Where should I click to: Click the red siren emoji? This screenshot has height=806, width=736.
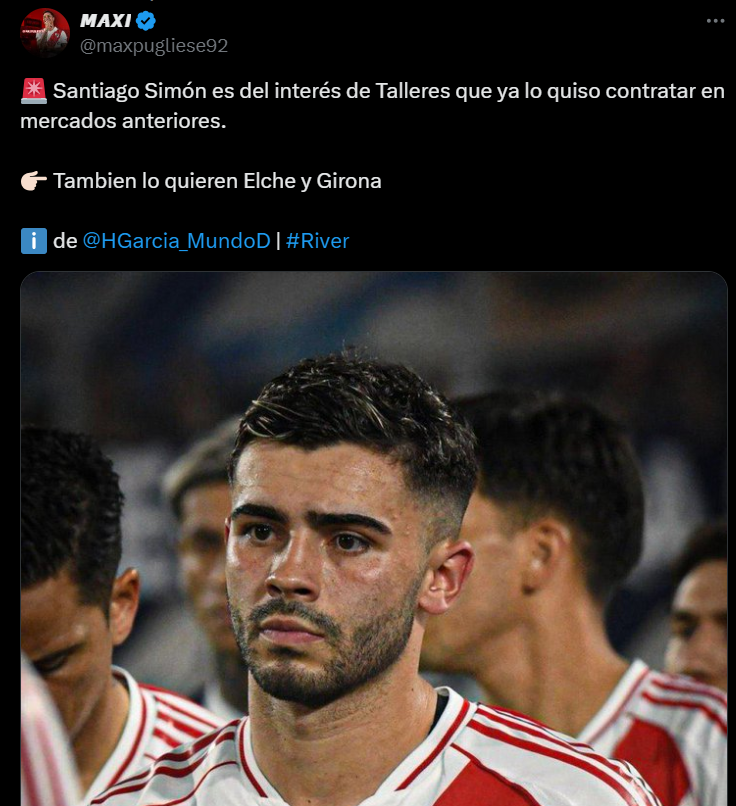pyautogui.click(x=34, y=91)
